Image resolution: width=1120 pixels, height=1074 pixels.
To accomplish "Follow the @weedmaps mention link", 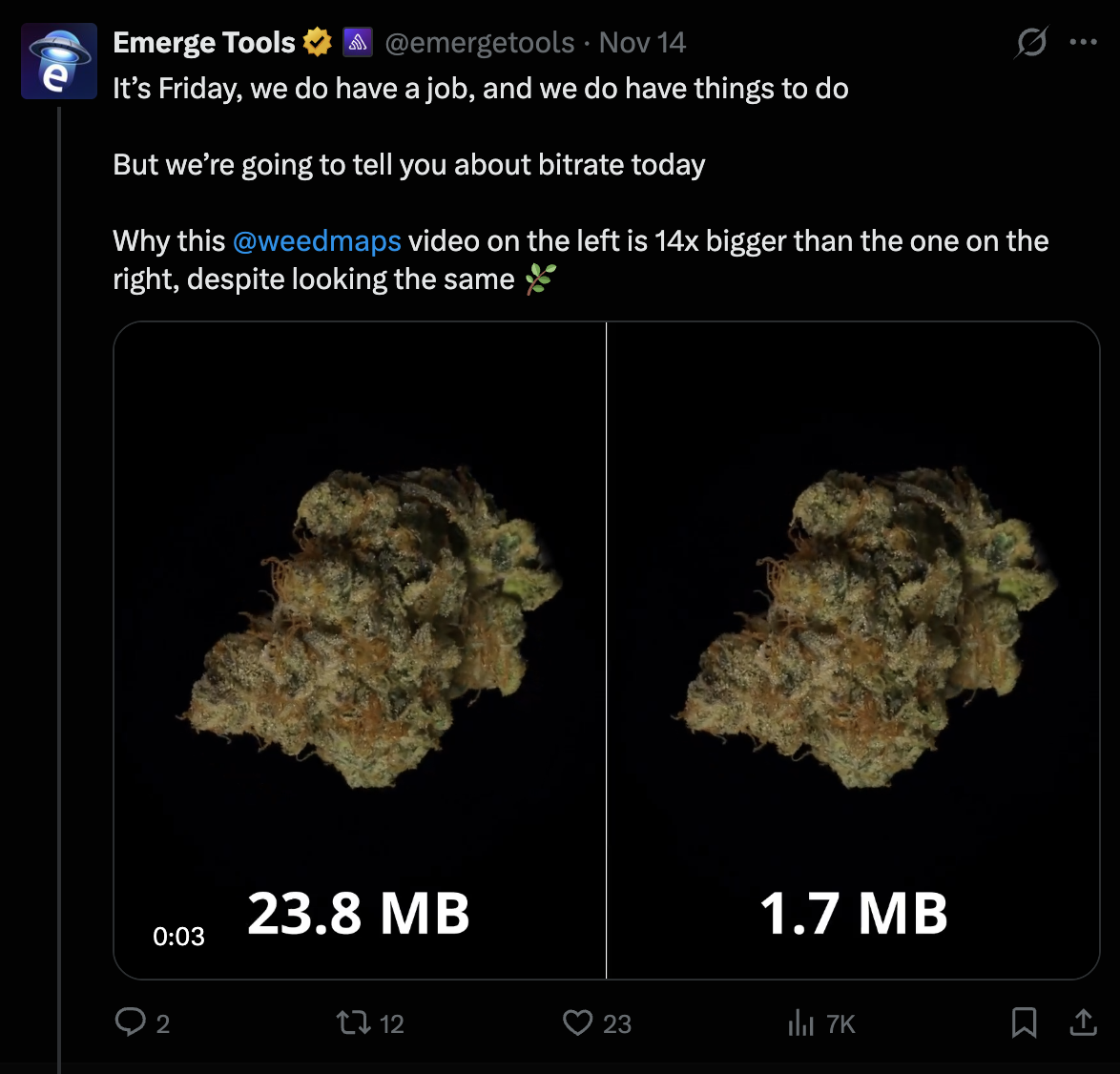I will 317,241.
